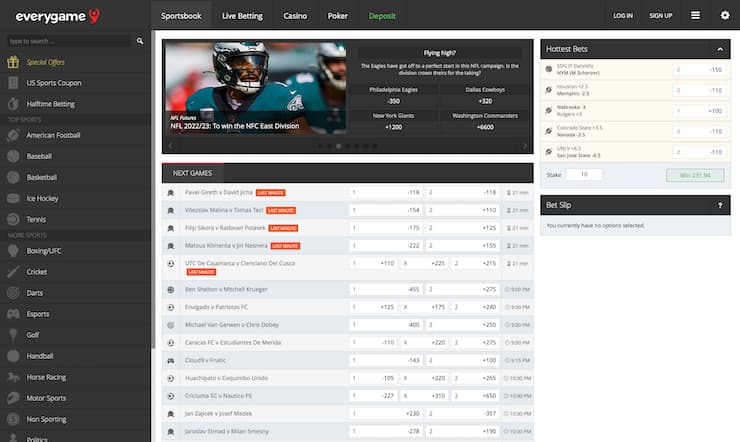
Task: Click the Stake amount input field
Action: [584, 175]
